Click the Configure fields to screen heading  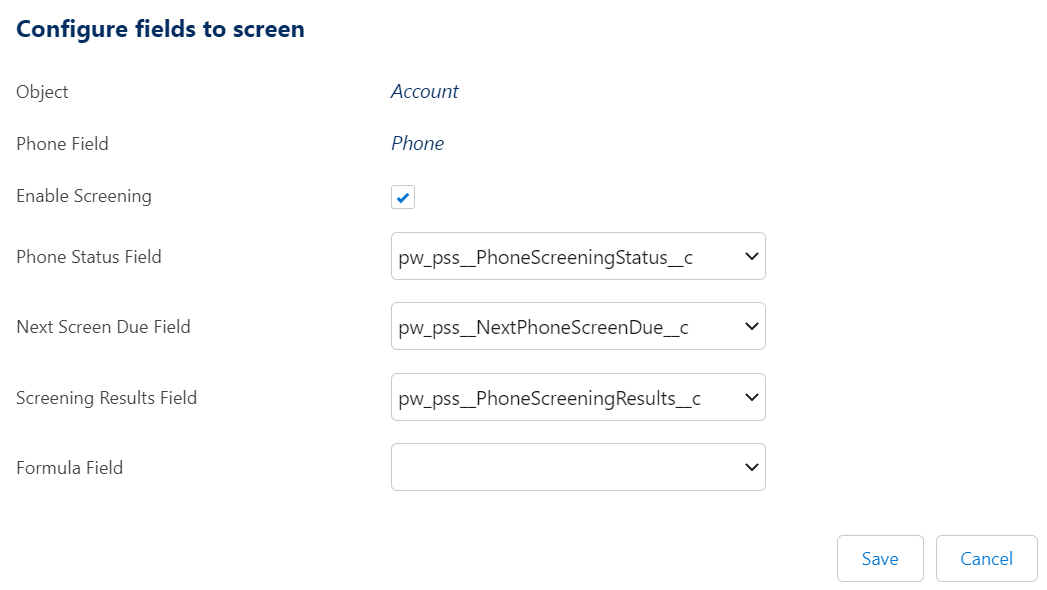(160, 29)
